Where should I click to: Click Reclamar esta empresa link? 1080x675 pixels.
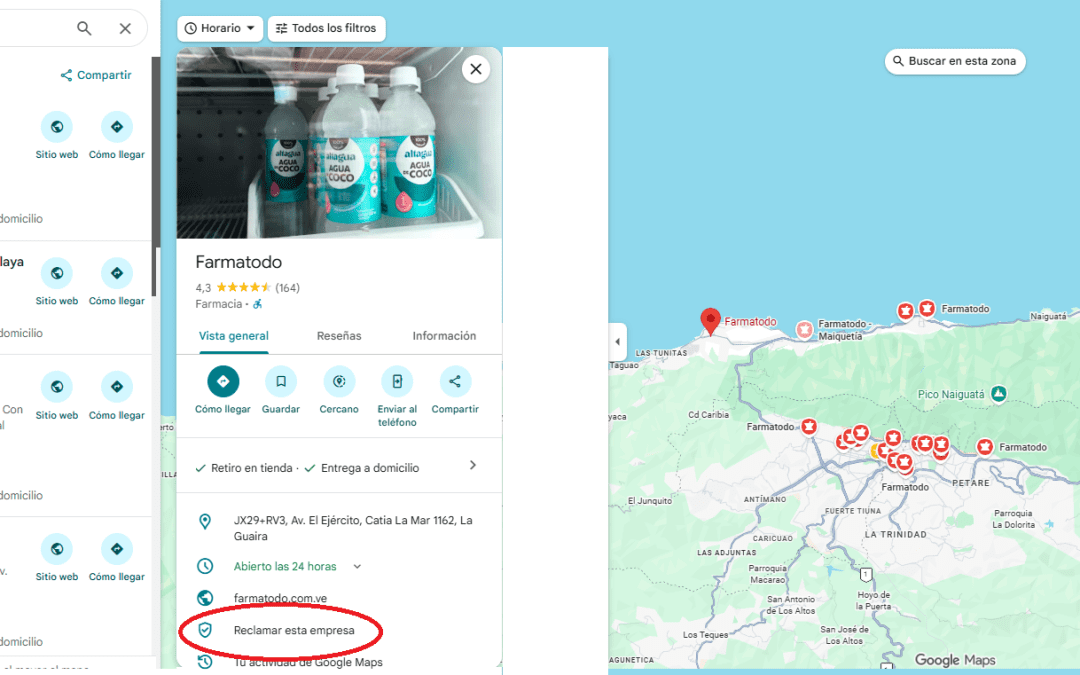[293, 630]
